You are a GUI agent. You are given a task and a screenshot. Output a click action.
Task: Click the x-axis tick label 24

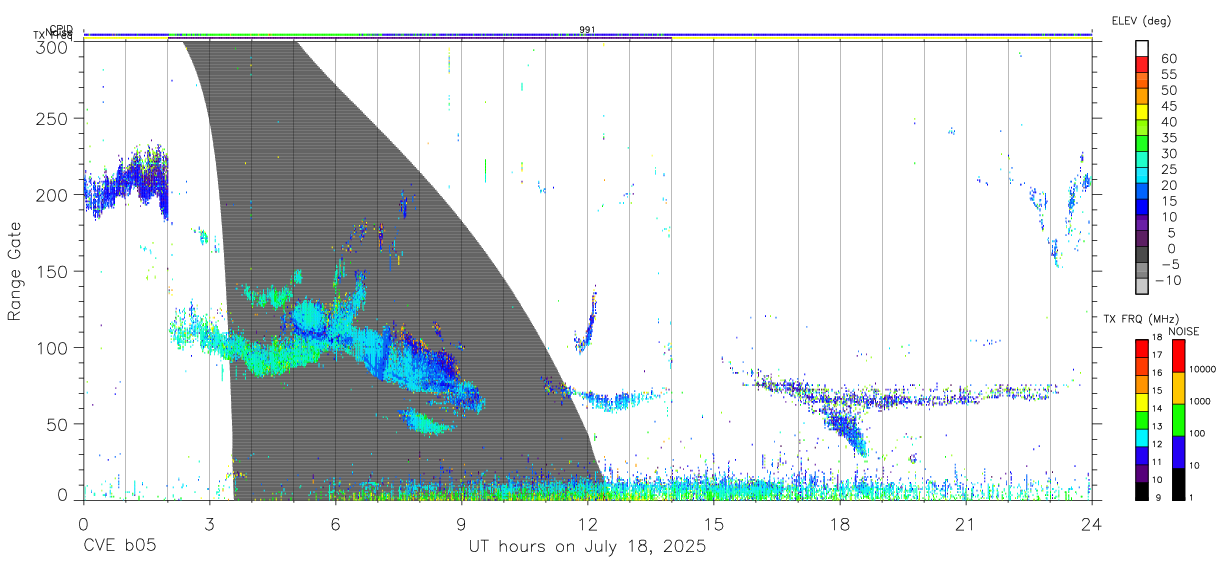(x=1092, y=524)
